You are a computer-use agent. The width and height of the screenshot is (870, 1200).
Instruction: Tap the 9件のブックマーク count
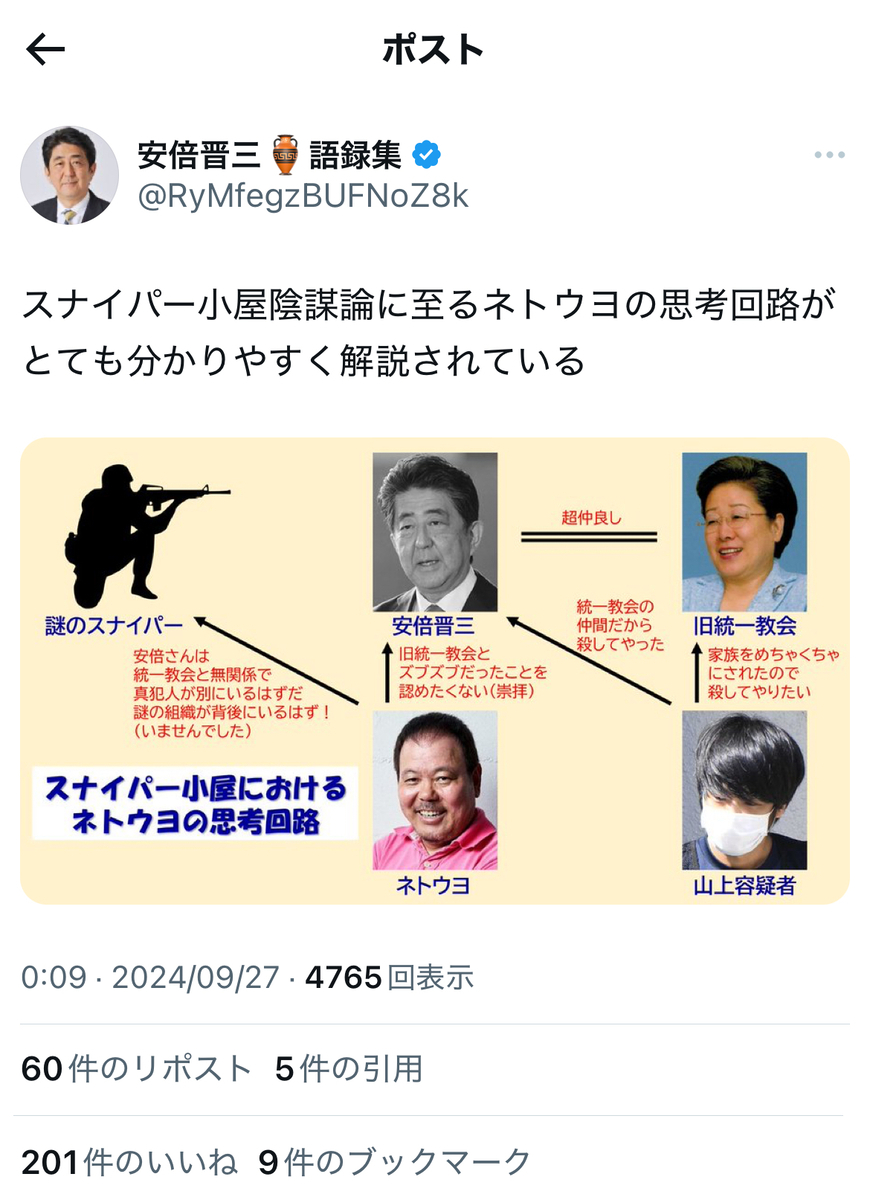pos(395,1162)
